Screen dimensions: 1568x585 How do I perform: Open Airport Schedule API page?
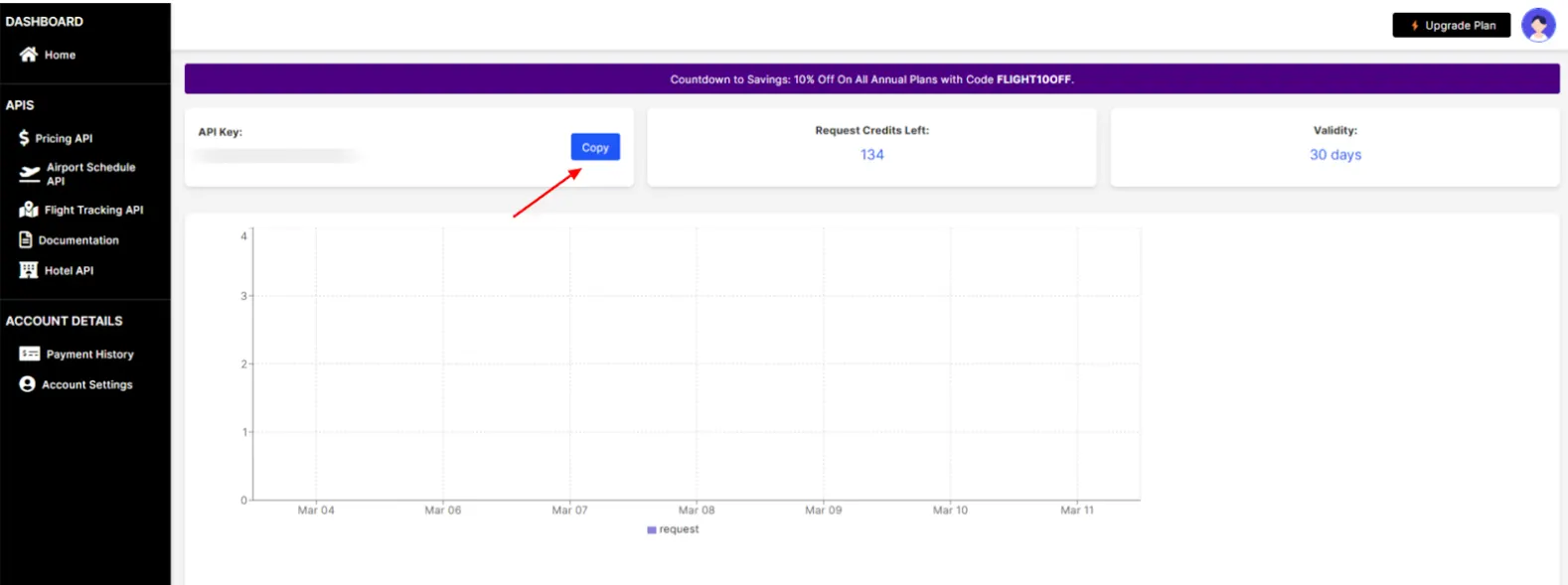click(x=90, y=174)
